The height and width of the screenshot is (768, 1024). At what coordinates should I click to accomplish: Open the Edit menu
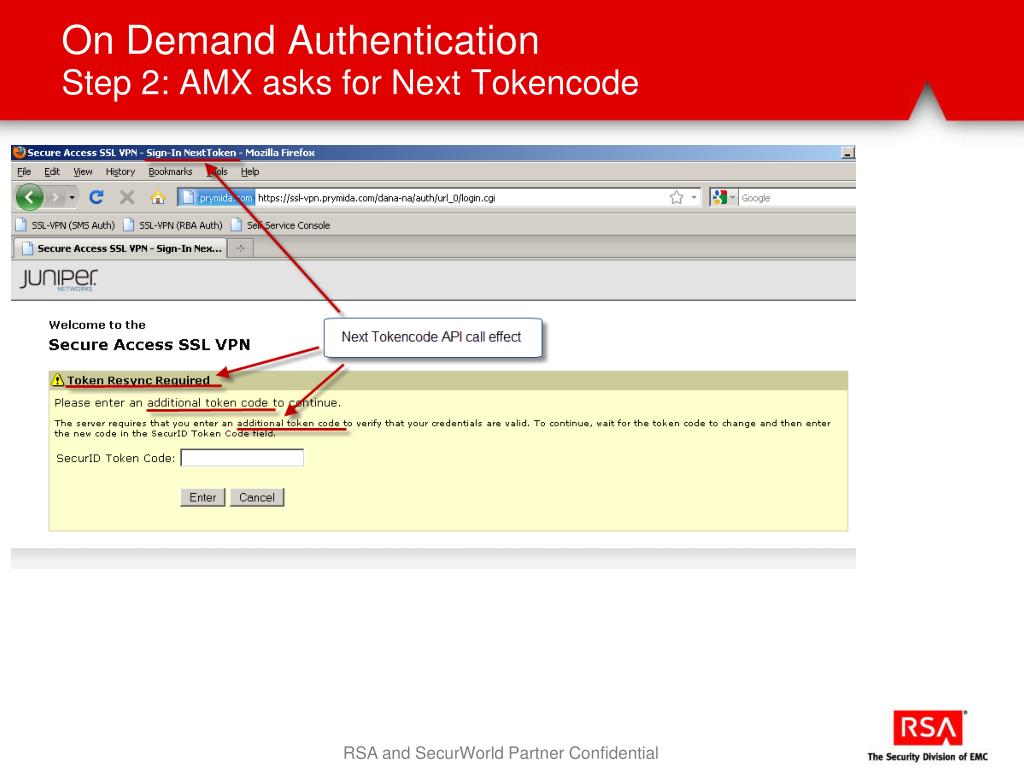(52, 172)
